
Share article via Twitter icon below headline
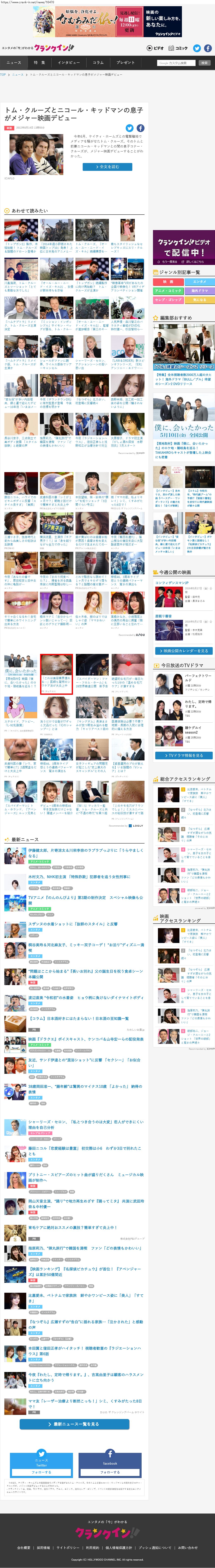(129, 128)
